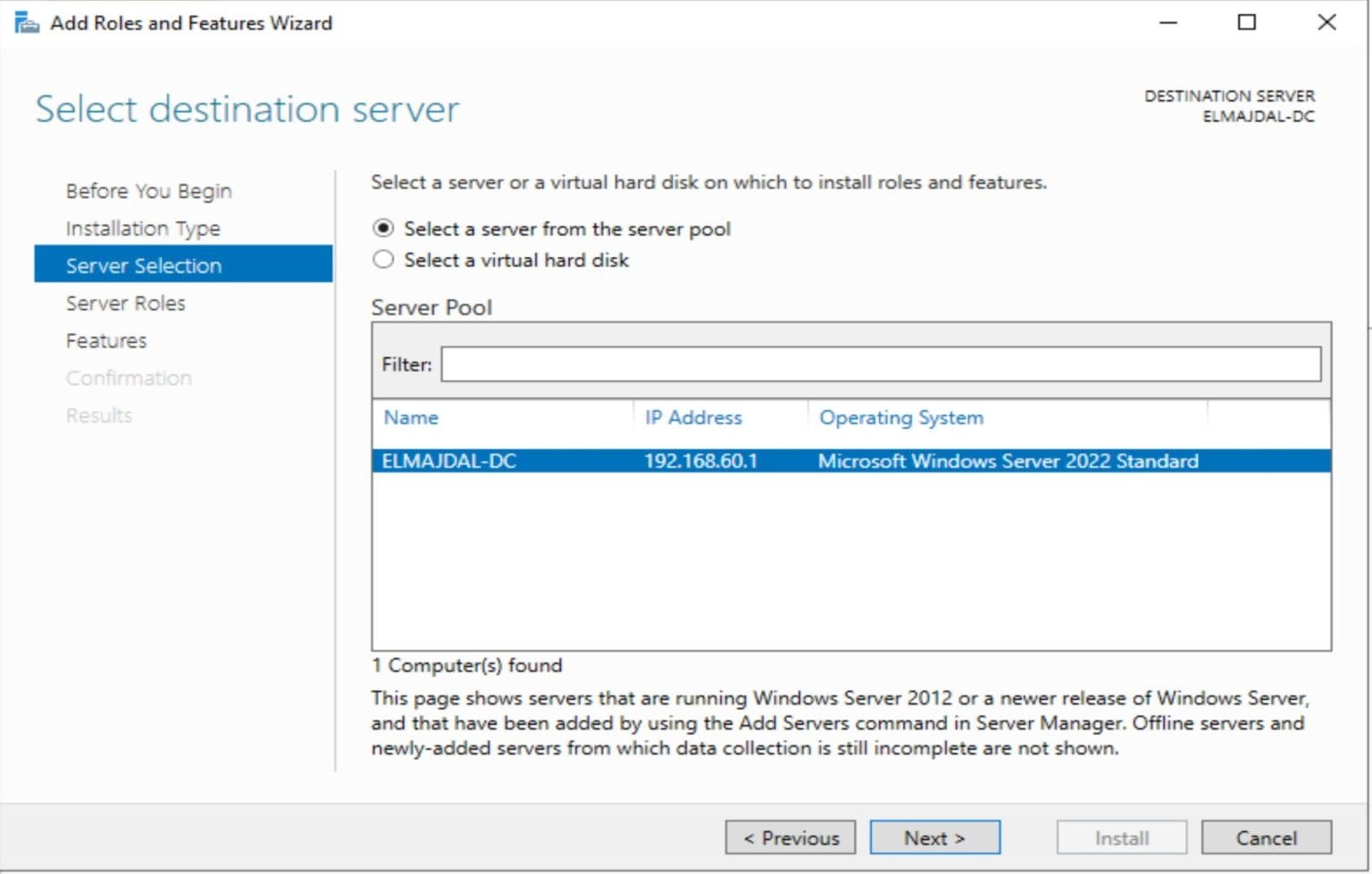Click the Add Roles and Features Wizard icon
Screen dimensions: 1372x874
(x=21, y=21)
